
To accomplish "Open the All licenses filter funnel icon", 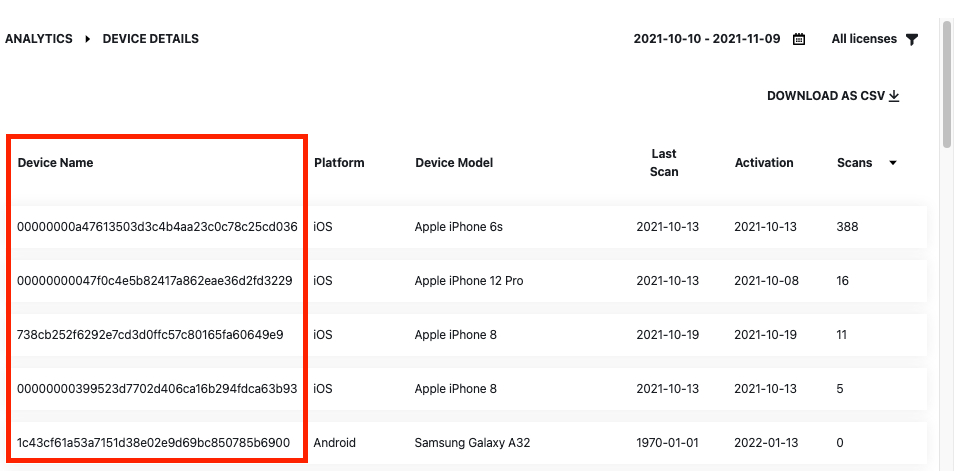I will tap(912, 39).
